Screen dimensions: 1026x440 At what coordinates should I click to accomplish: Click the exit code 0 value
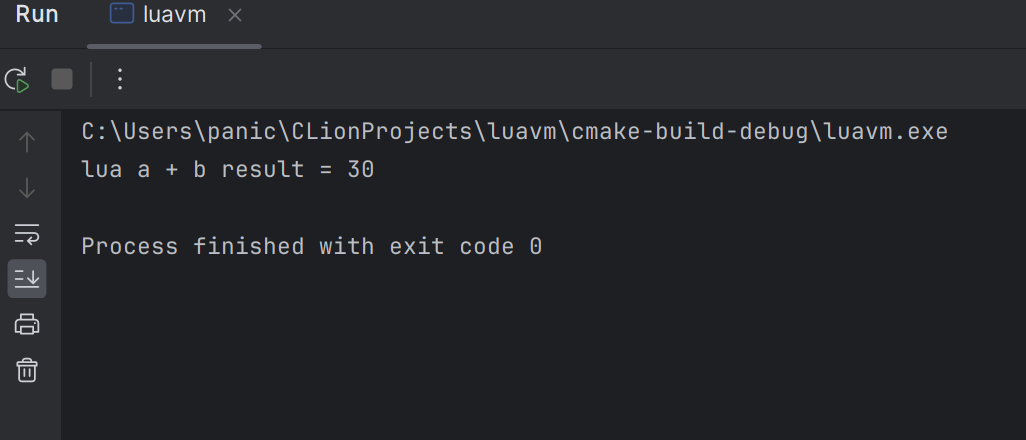tap(535, 247)
